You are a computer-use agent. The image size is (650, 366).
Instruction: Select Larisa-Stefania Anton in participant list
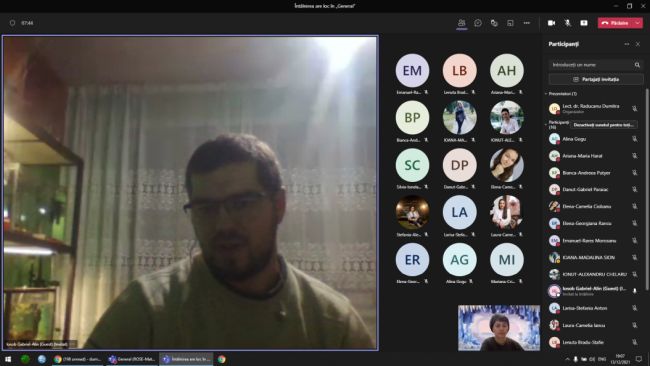[593, 308]
